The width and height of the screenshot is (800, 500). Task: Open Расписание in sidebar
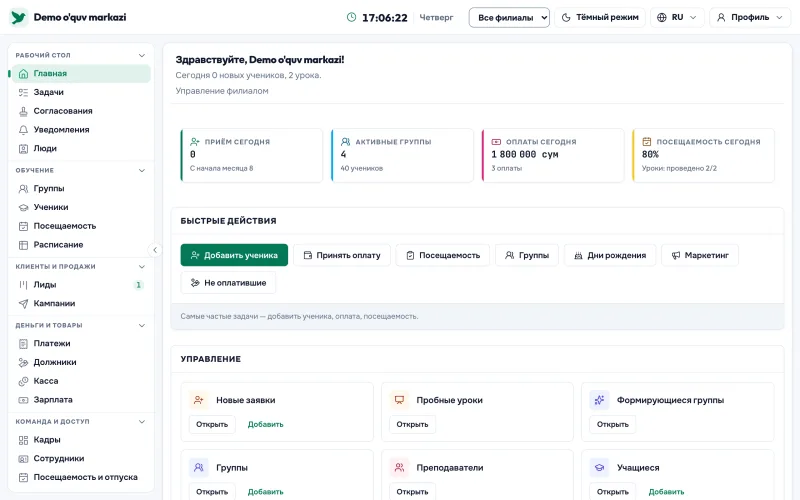pyautogui.click(x=81, y=245)
